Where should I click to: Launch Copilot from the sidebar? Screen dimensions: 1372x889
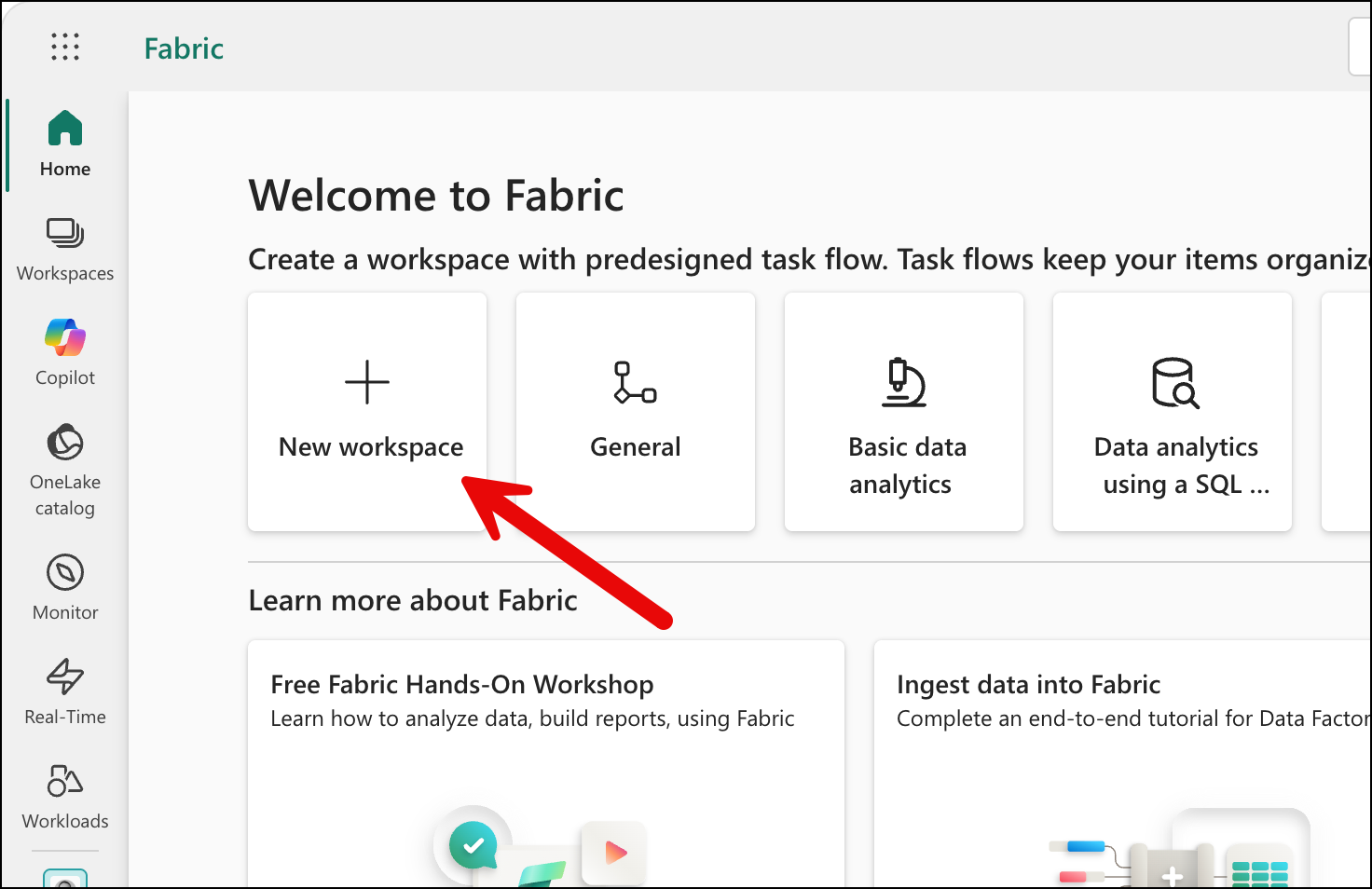point(65,353)
